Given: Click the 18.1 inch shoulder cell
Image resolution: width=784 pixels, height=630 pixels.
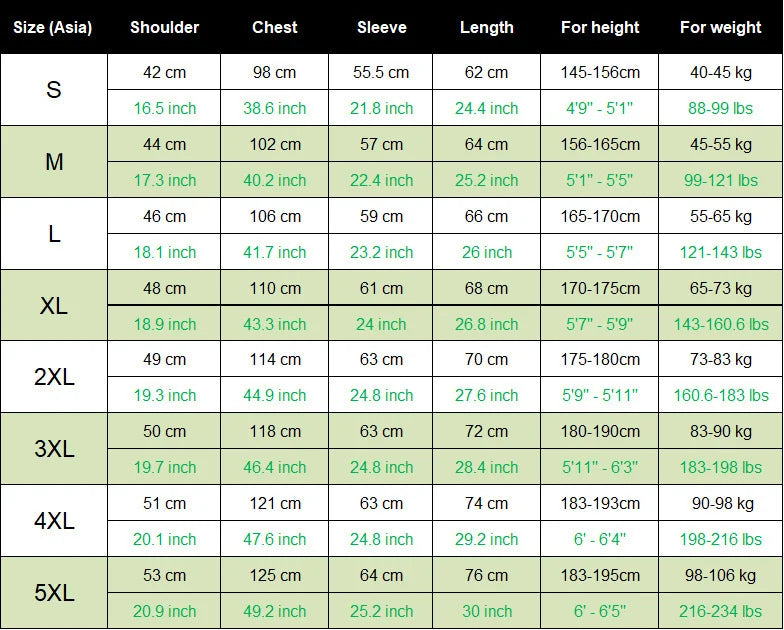Looking at the screenshot, I should (x=164, y=252).
